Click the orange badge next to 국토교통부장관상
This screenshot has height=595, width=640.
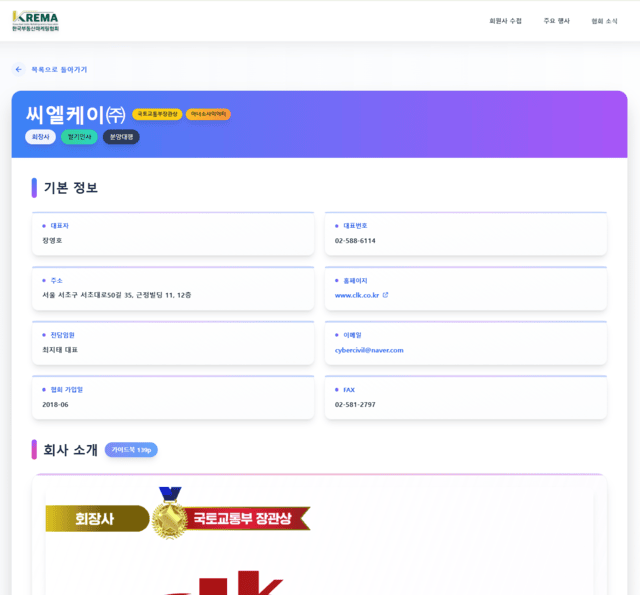(x=208, y=114)
